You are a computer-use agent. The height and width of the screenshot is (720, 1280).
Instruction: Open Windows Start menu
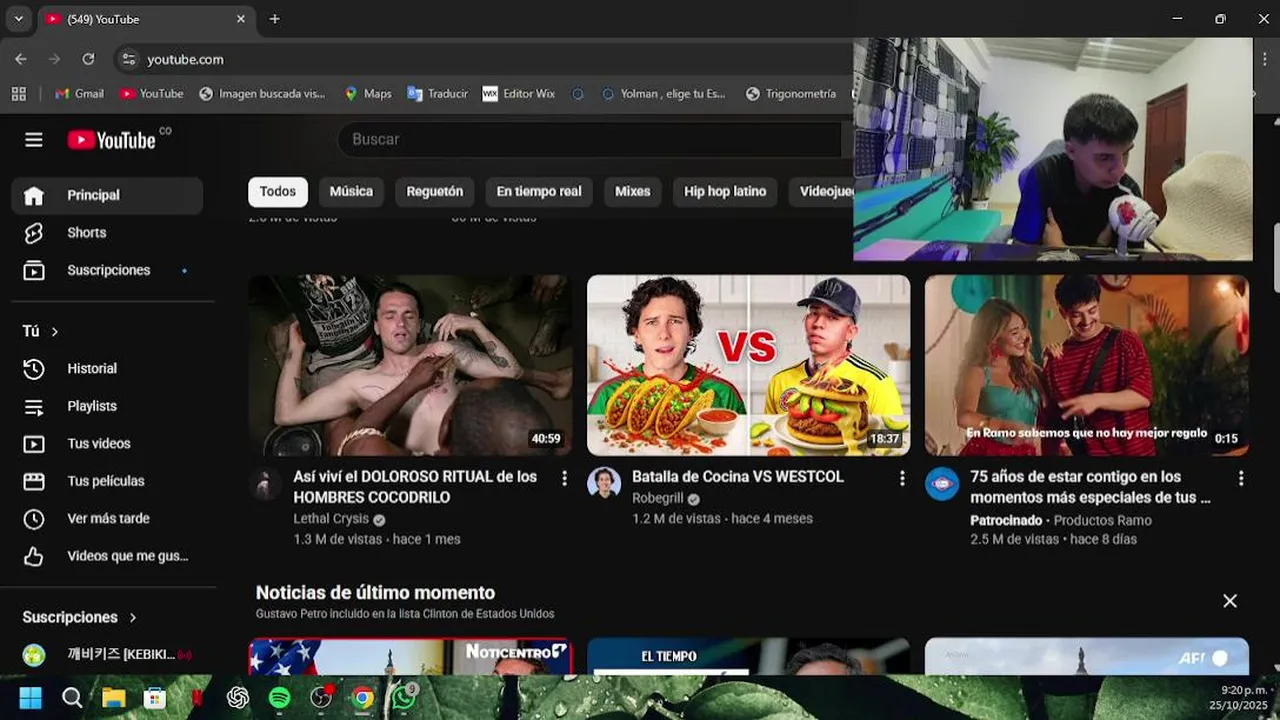(31, 698)
